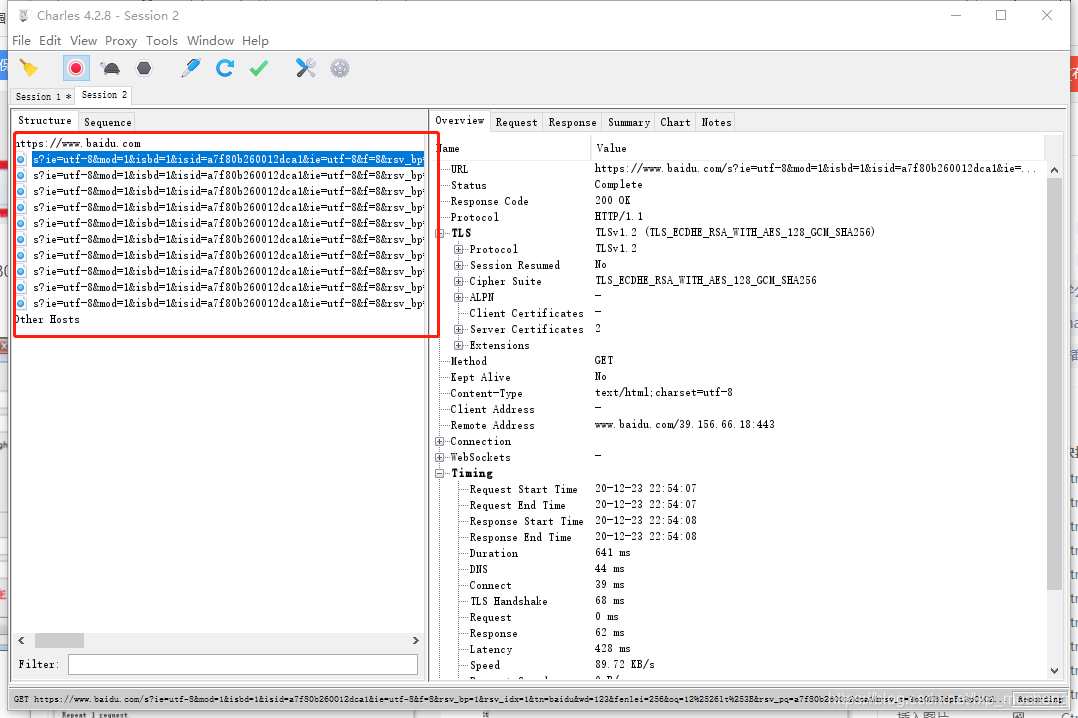Open the Response tab
This screenshot has height=718, width=1078.
pyautogui.click(x=572, y=122)
